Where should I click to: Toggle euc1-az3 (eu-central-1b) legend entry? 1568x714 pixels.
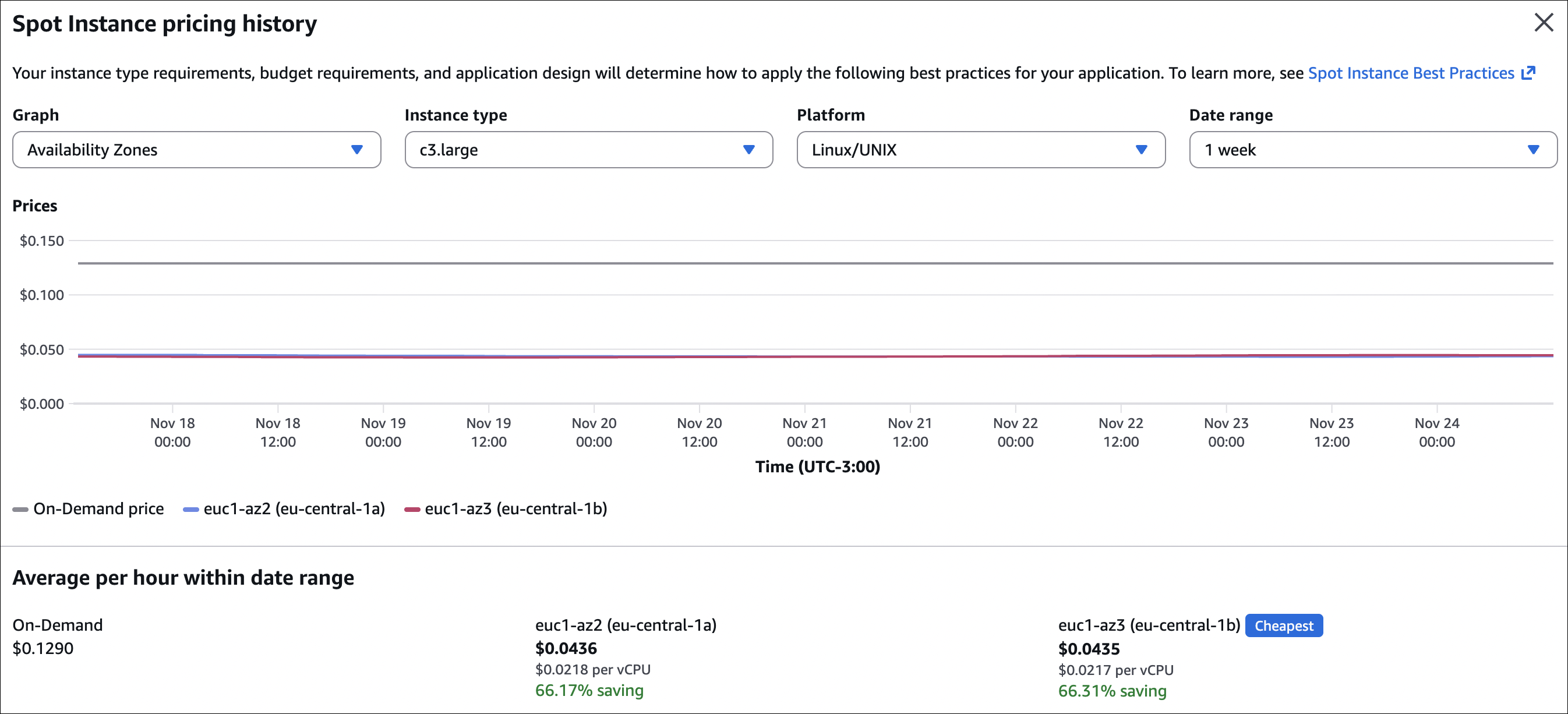(x=515, y=509)
